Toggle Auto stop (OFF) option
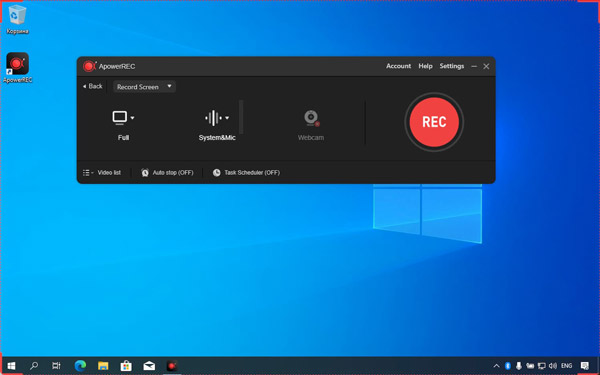Image resolution: width=600 pixels, height=375 pixels. [167, 173]
